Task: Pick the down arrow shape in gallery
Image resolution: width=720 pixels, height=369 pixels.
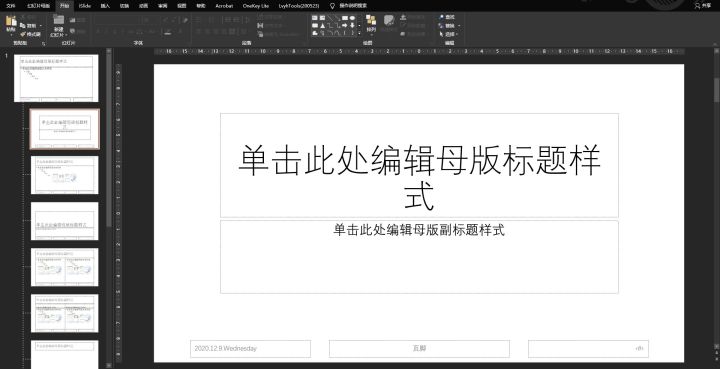Action: (352, 26)
